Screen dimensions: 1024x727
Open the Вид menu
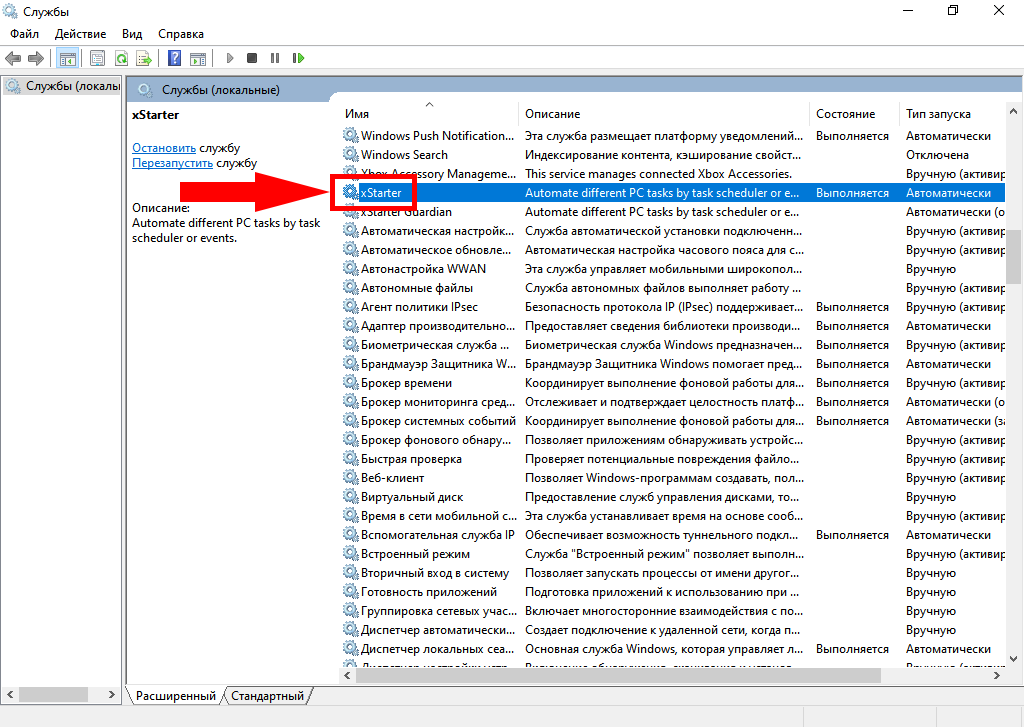point(132,34)
